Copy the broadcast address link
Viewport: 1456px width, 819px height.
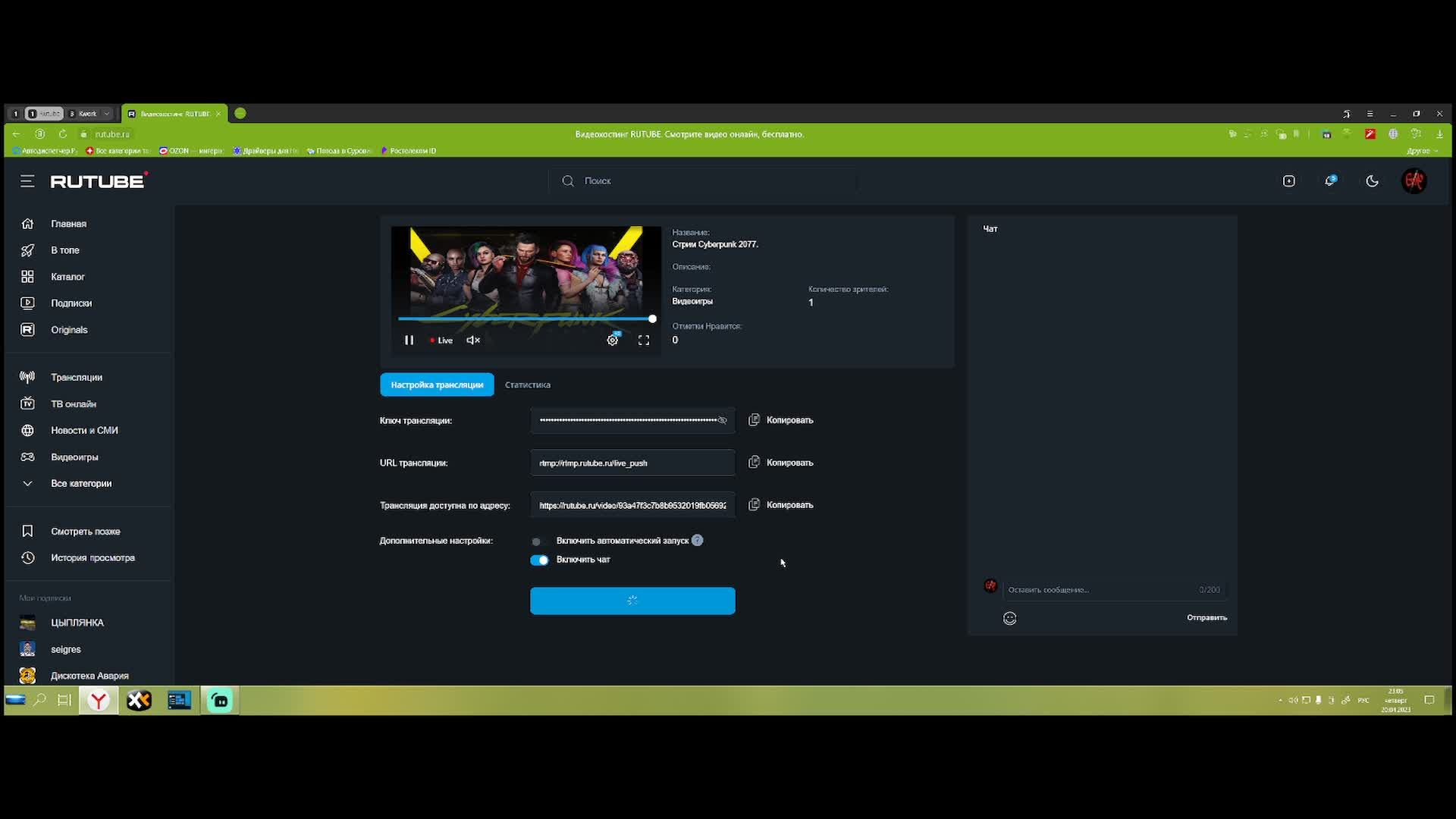click(x=781, y=505)
